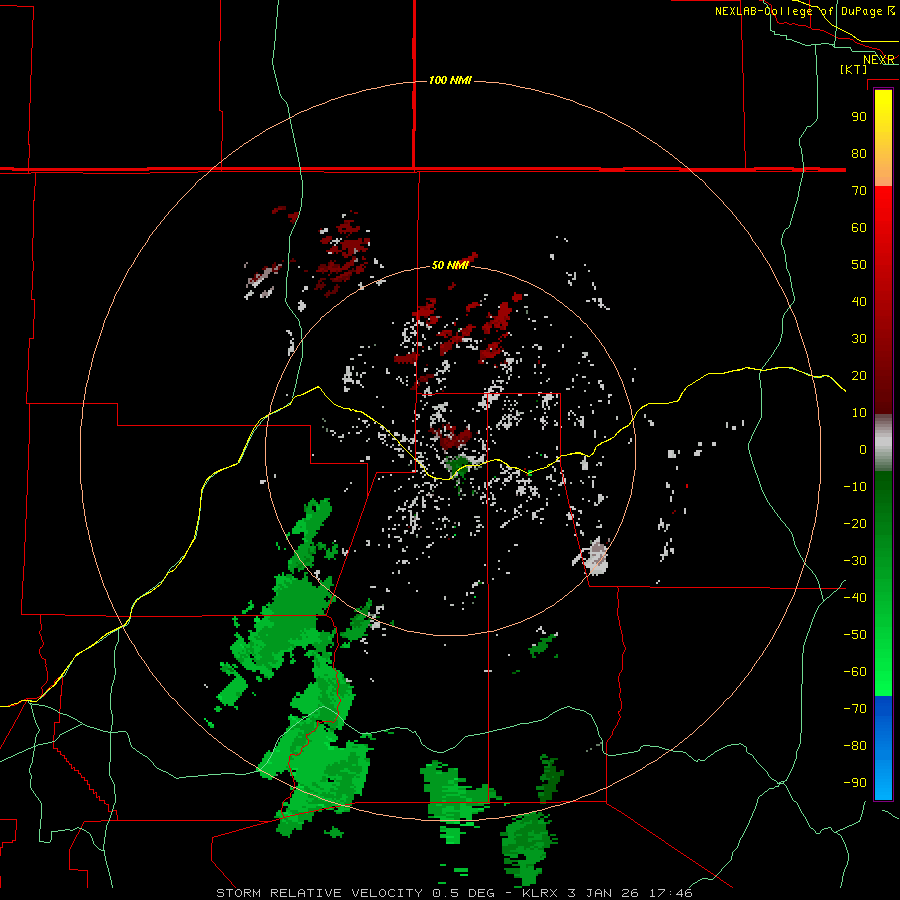Click the -20 scale value
900x900 pixels.
tap(855, 523)
